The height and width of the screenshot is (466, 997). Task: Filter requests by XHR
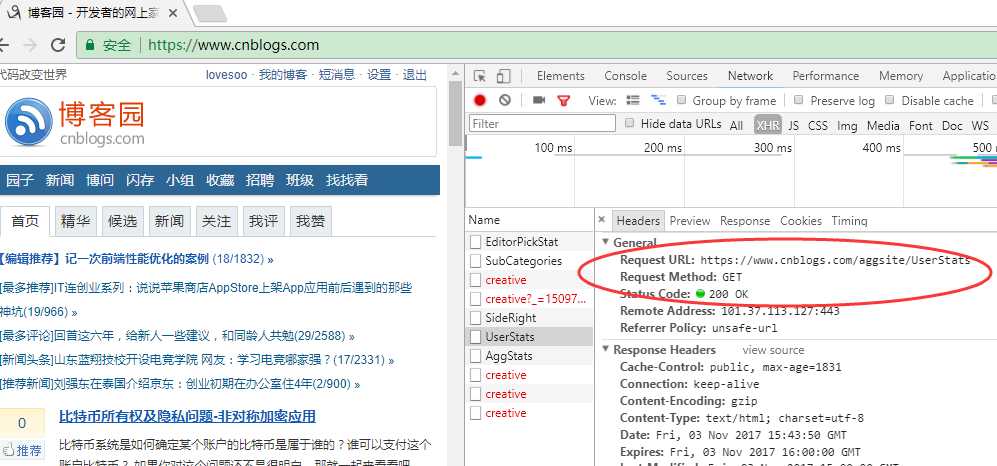(x=767, y=125)
